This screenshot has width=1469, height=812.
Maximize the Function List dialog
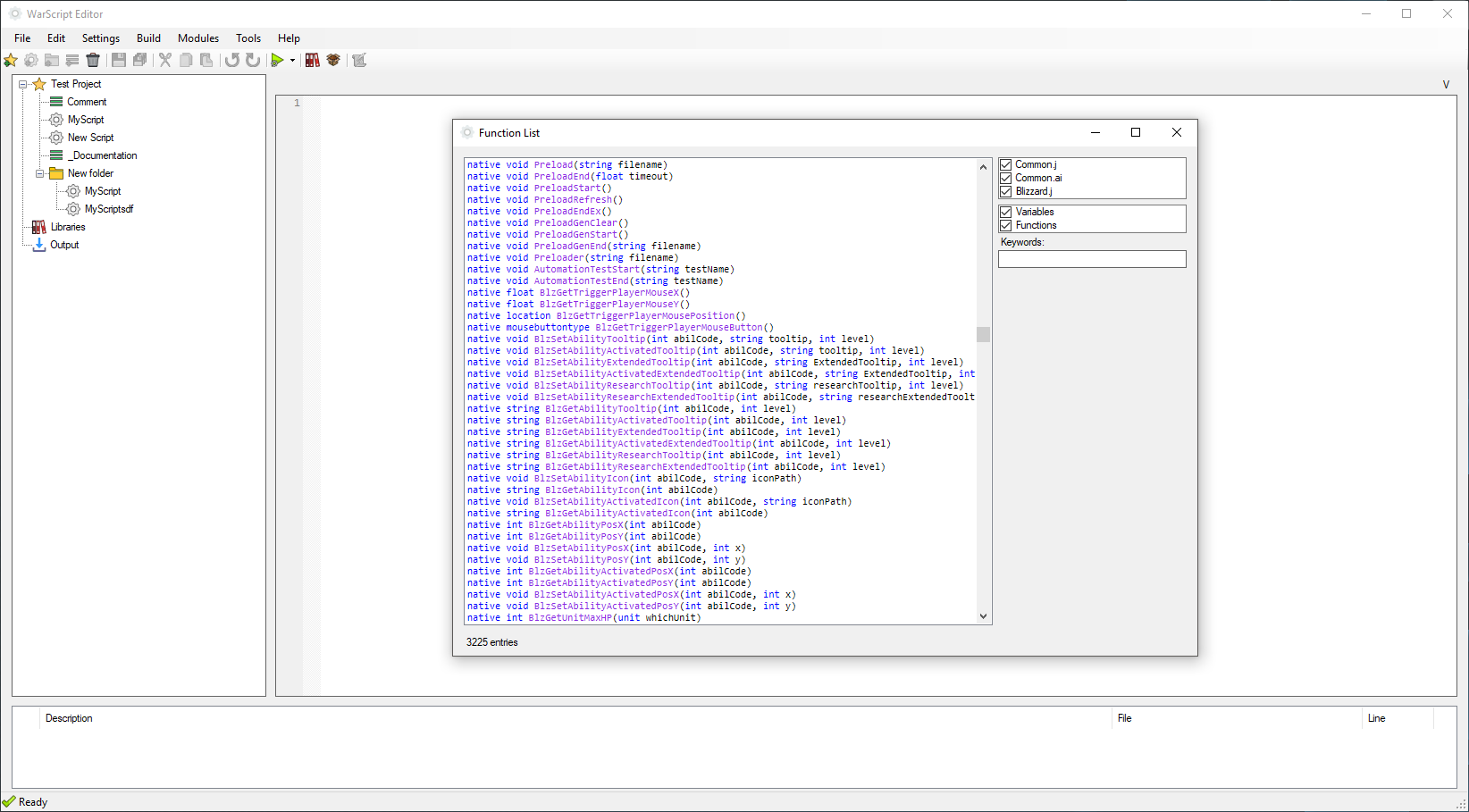1136,132
